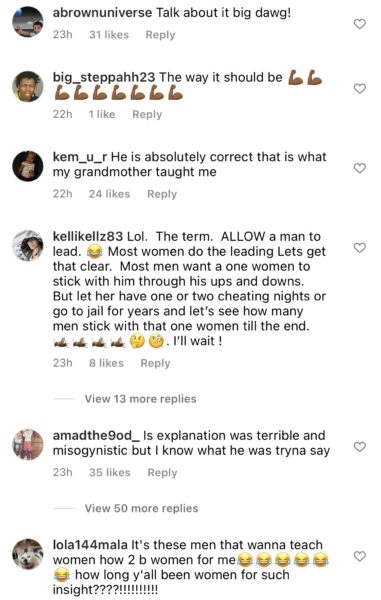View 35 likes on amadthe9od_'s comment

(109, 473)
